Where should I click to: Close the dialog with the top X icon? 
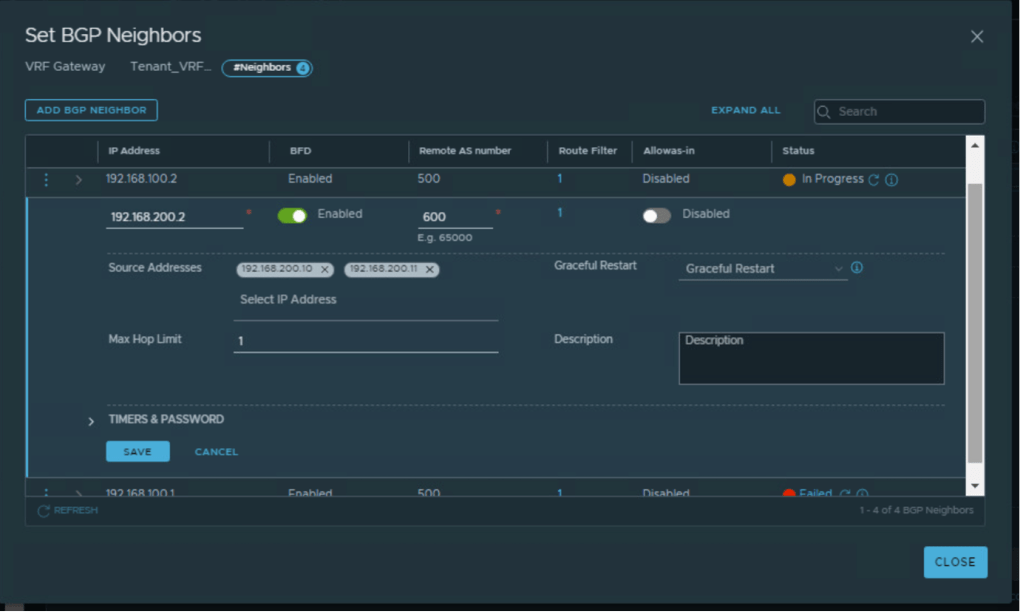[976, 37]
